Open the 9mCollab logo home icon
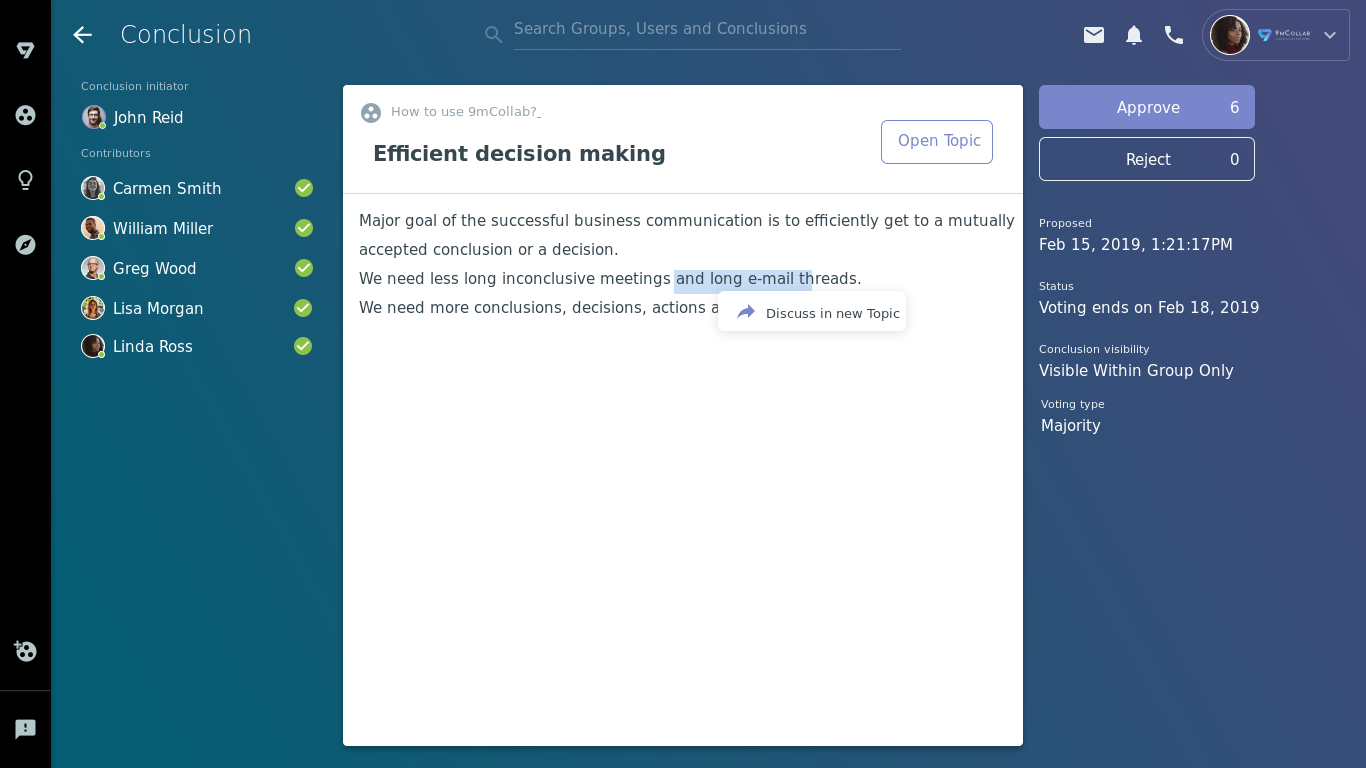The width and height of the screenshot is (1366, 768). 26,50
